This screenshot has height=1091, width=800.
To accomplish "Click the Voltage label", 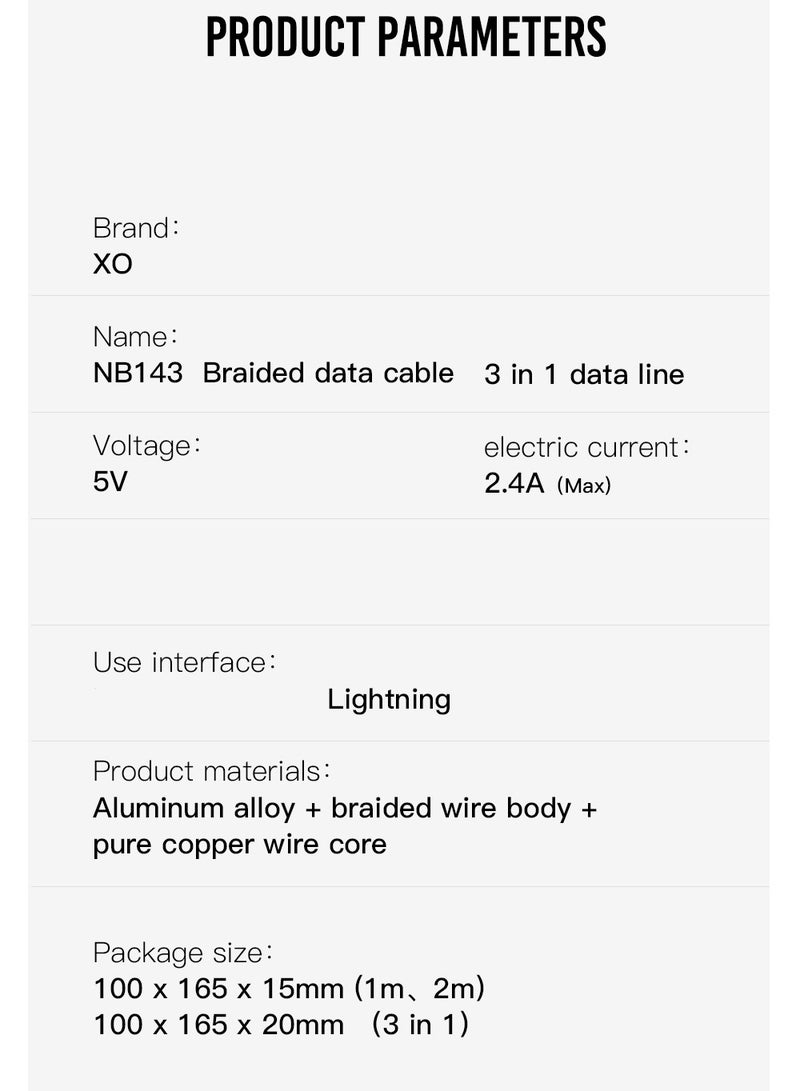I will click(147, 446).
